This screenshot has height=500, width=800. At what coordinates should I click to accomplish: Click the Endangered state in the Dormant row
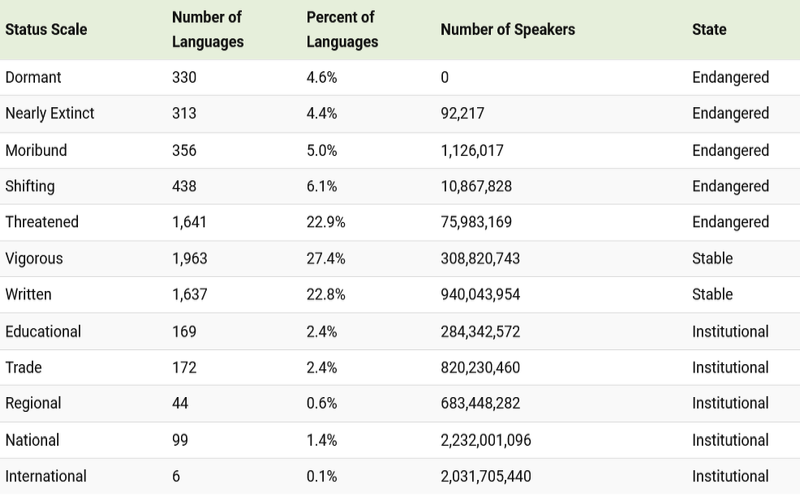click(x=730, y=77)
